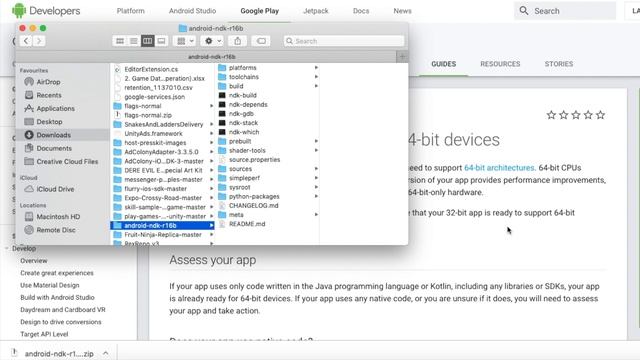The height and width of the screenshot is (360, 640).
Task: Select the ndk-stack executable
Action: click(x=243, y=123)
